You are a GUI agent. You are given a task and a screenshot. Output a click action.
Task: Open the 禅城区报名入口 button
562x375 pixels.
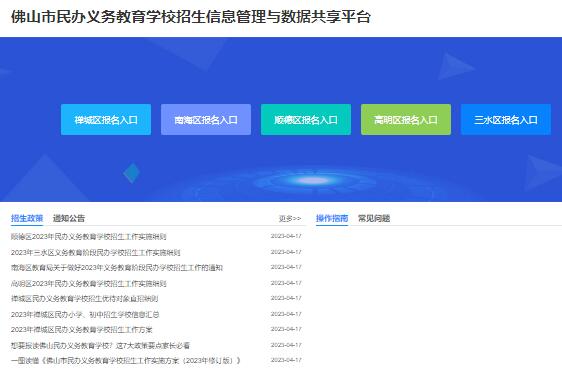click(x=106, y=120)
